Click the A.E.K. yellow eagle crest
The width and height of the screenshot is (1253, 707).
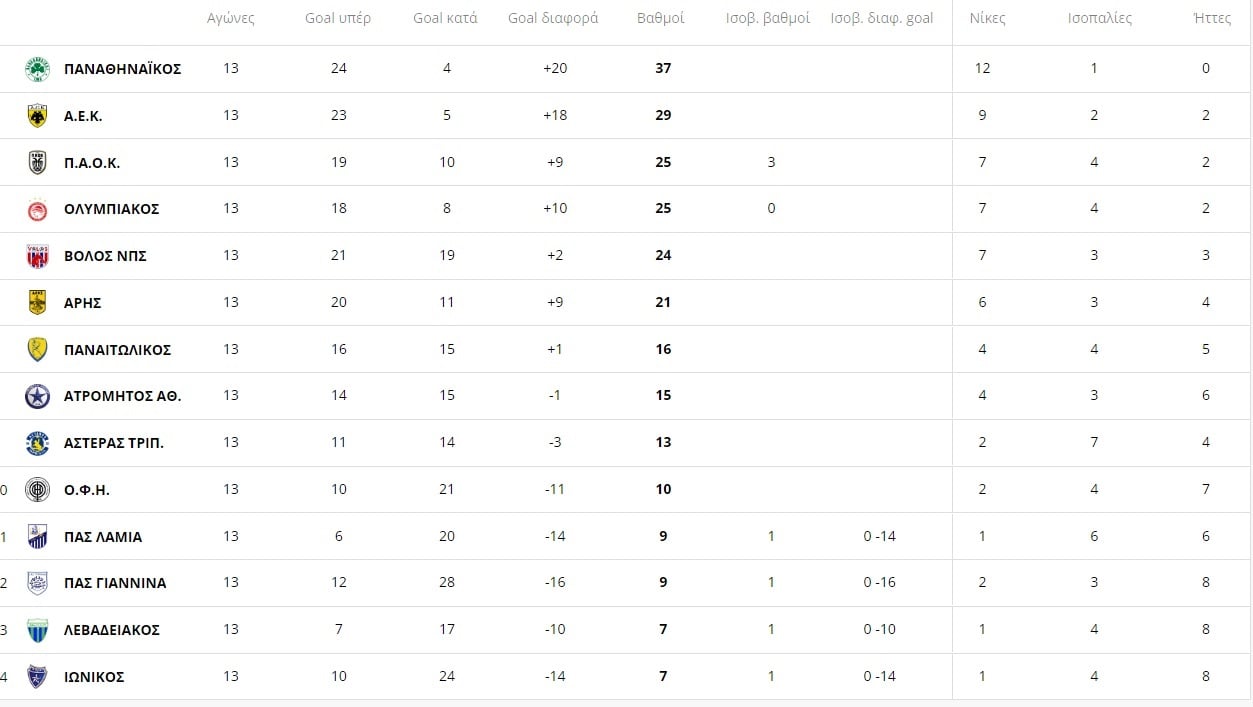coord(37,116)
